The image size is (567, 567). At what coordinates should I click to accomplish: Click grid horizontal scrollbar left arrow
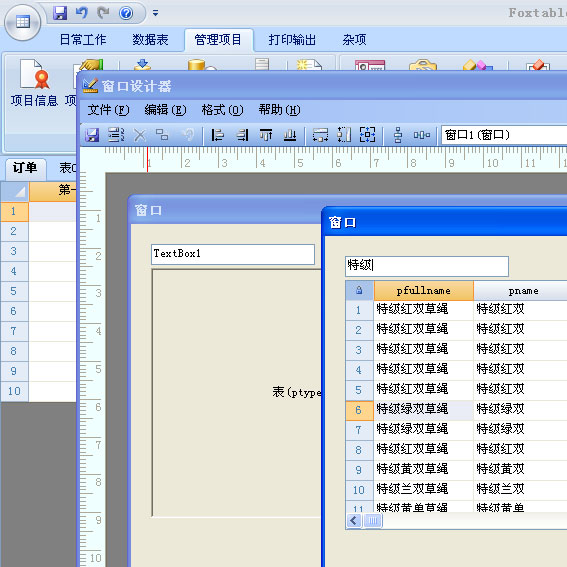[354, 521]
